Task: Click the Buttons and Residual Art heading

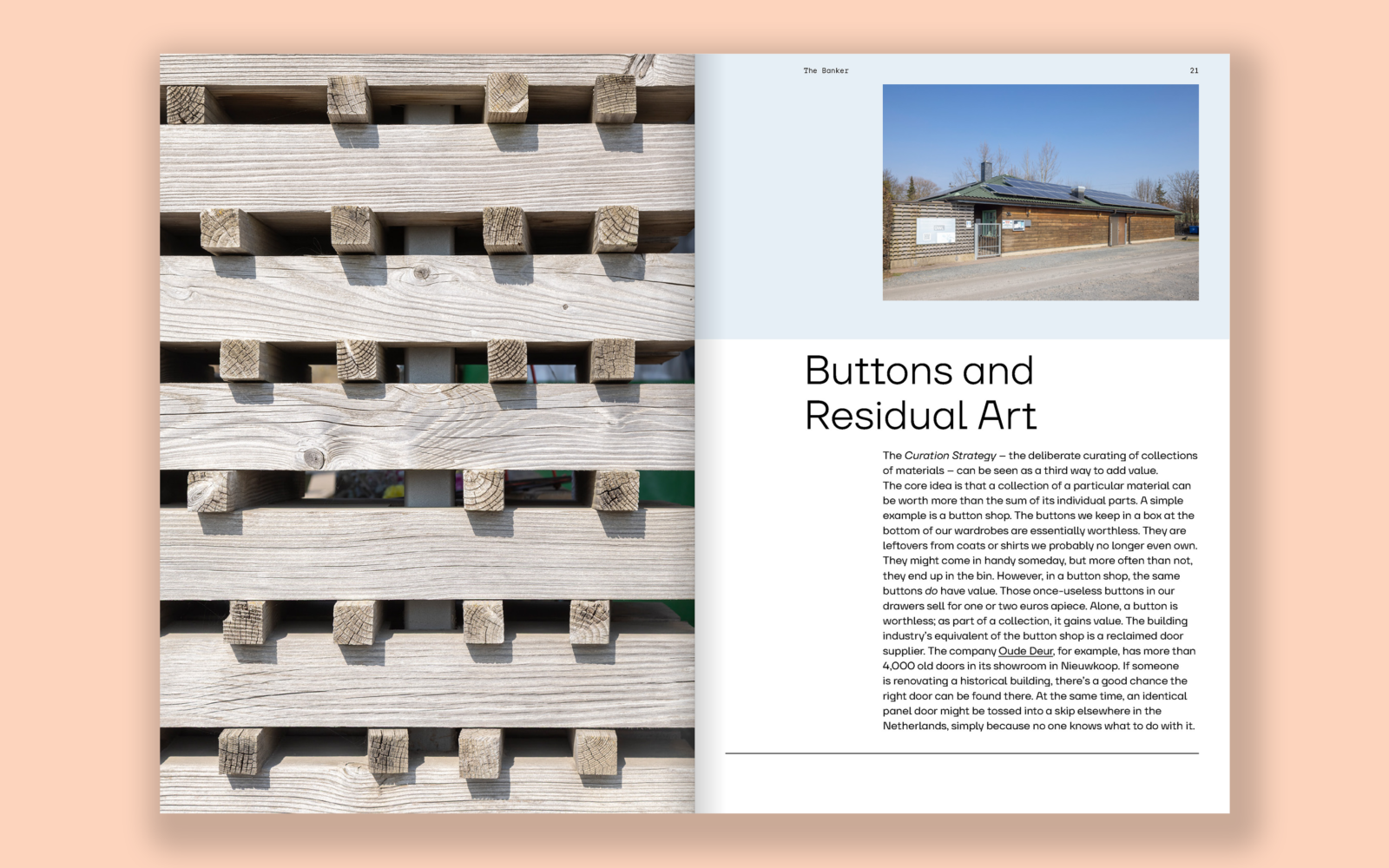Action: pos(920,393)
